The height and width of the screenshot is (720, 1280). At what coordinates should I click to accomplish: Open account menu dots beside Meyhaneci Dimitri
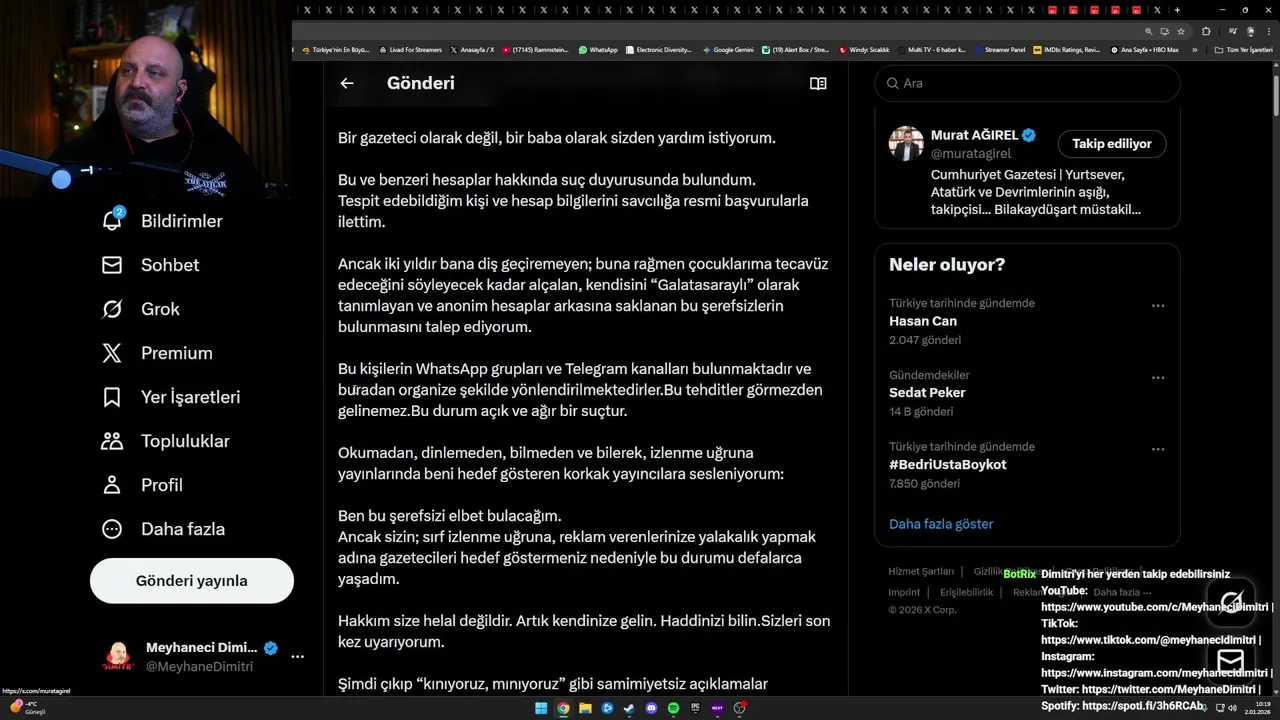pos(297,657)
